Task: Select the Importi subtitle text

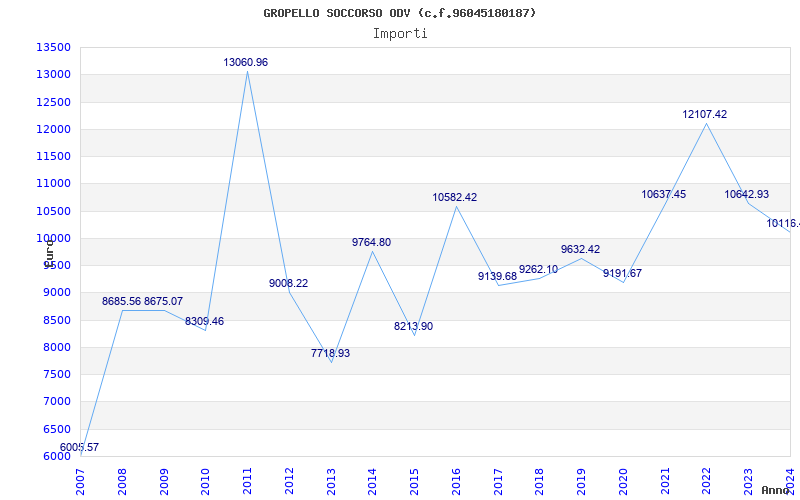Action: pyautogui.click(x=400, y=34)
